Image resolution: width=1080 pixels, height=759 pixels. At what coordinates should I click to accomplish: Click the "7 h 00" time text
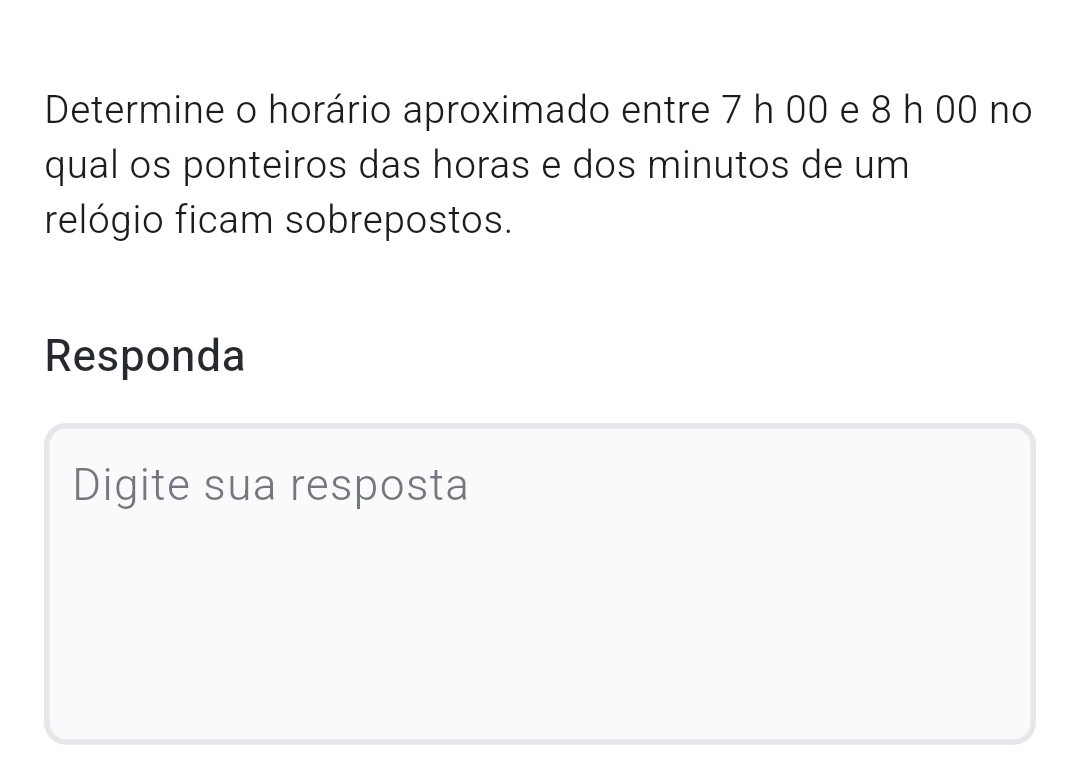(x=774, y=110)
